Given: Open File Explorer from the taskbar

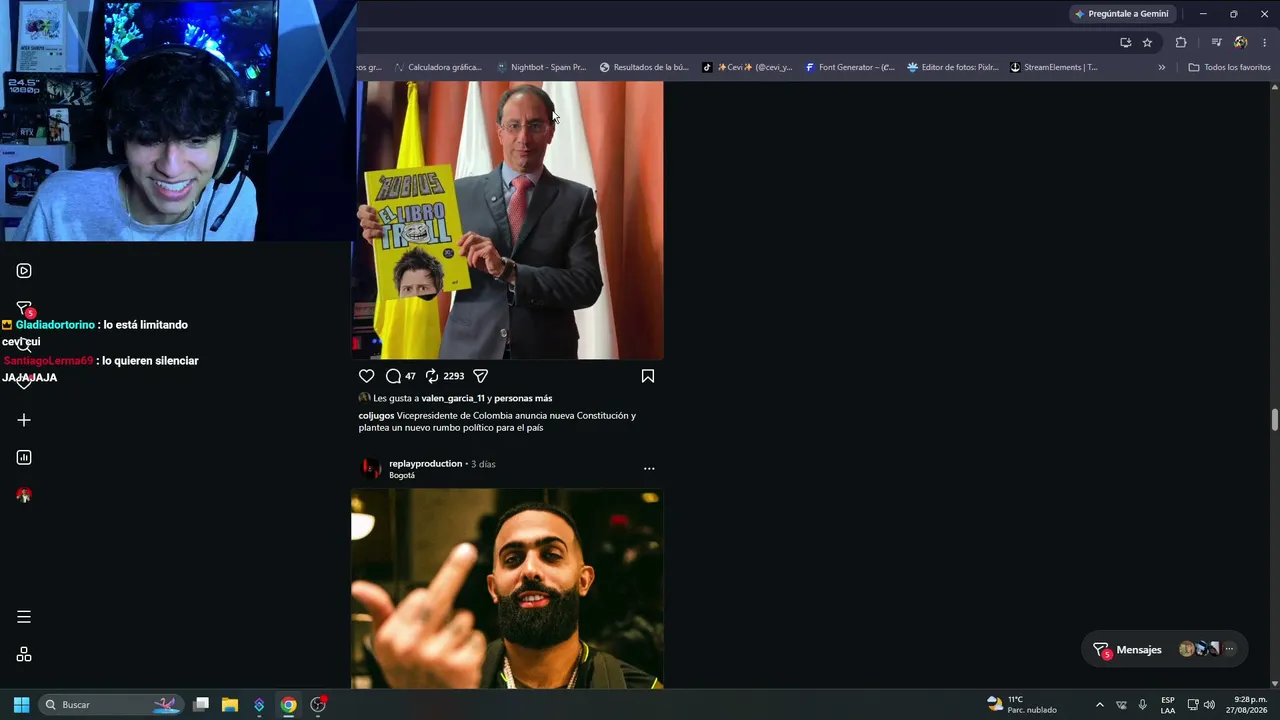Looking at the screenshot, I should (x=230, y=705).
